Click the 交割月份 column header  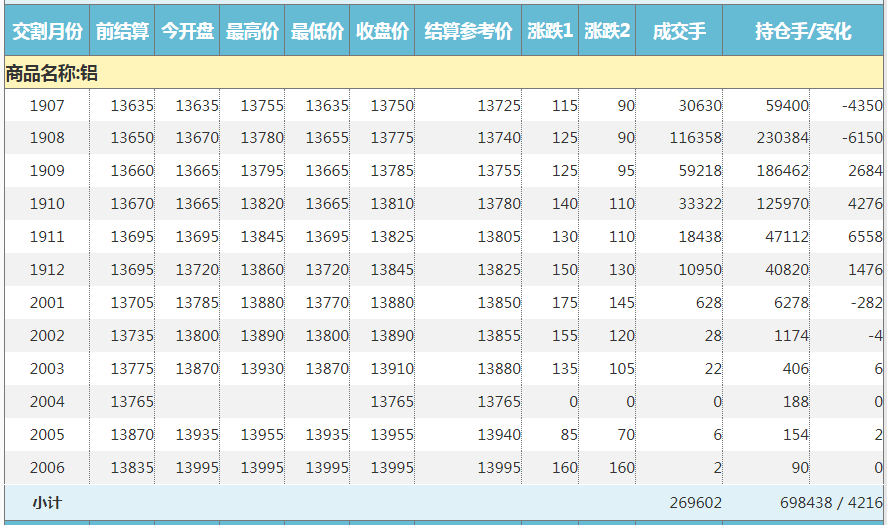point(46,32)
